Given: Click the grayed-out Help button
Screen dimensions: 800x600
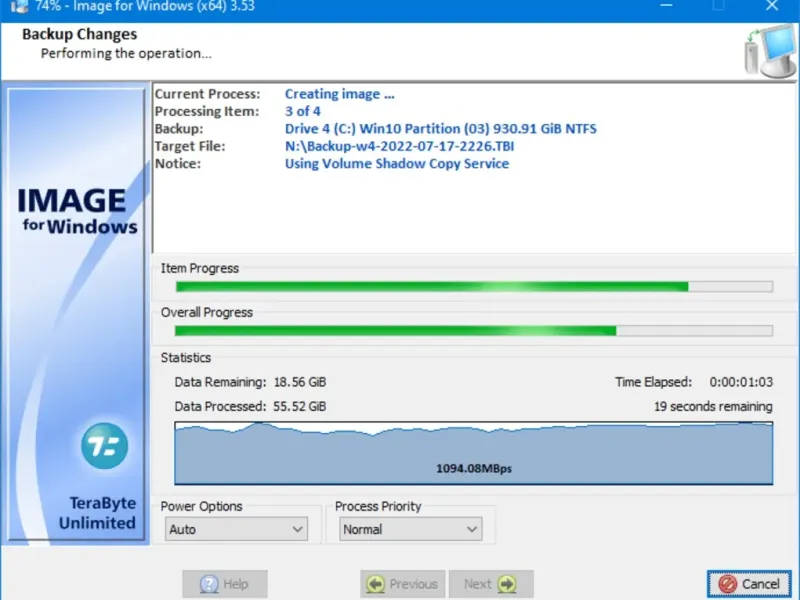Looking at the screenshot, I should (x=224, y=584).
